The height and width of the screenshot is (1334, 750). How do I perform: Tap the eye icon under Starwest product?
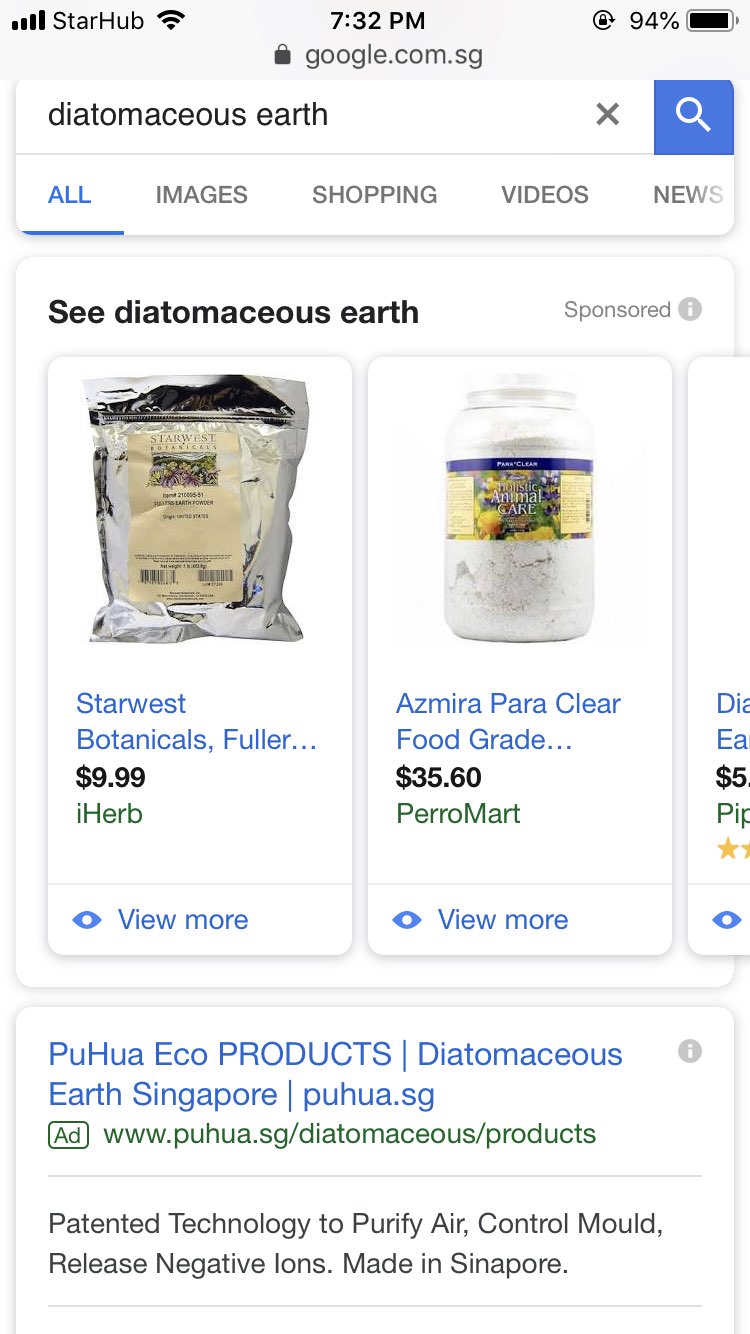pyautogui.click(x=87, y=920)
